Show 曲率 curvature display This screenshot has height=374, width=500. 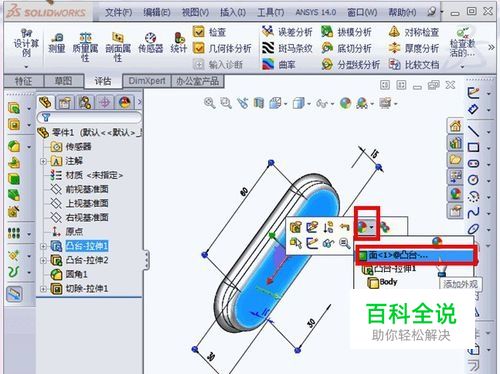[x=279, y=64]
